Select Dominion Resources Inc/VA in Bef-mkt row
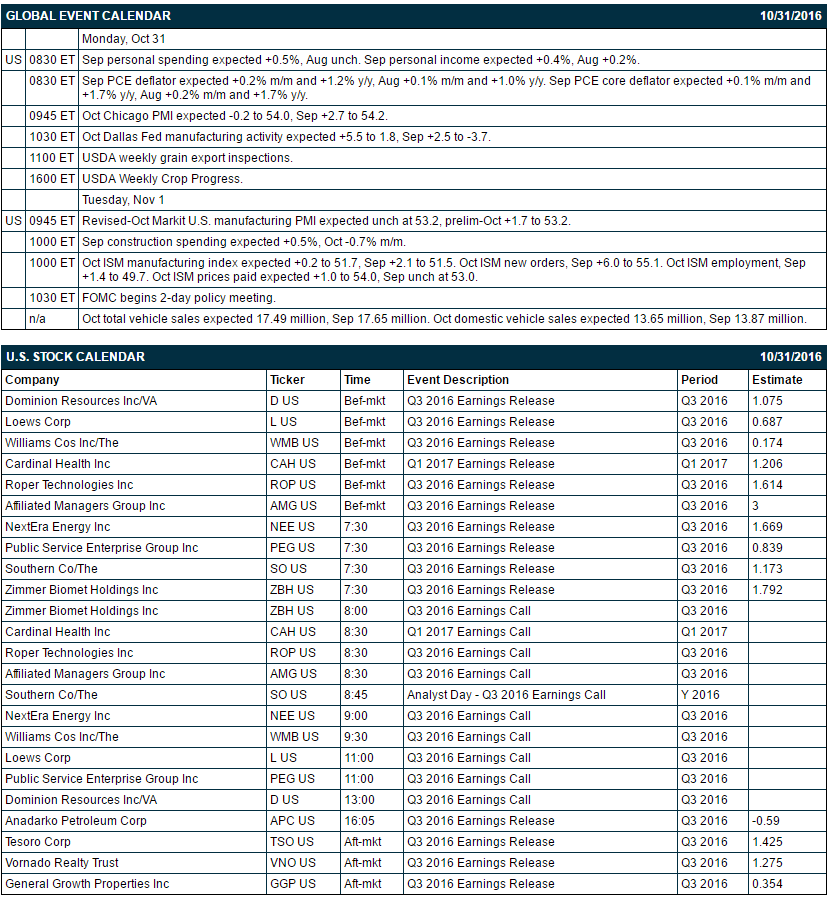The width and height of the screenshot is (831, 897). coord(81,401)
